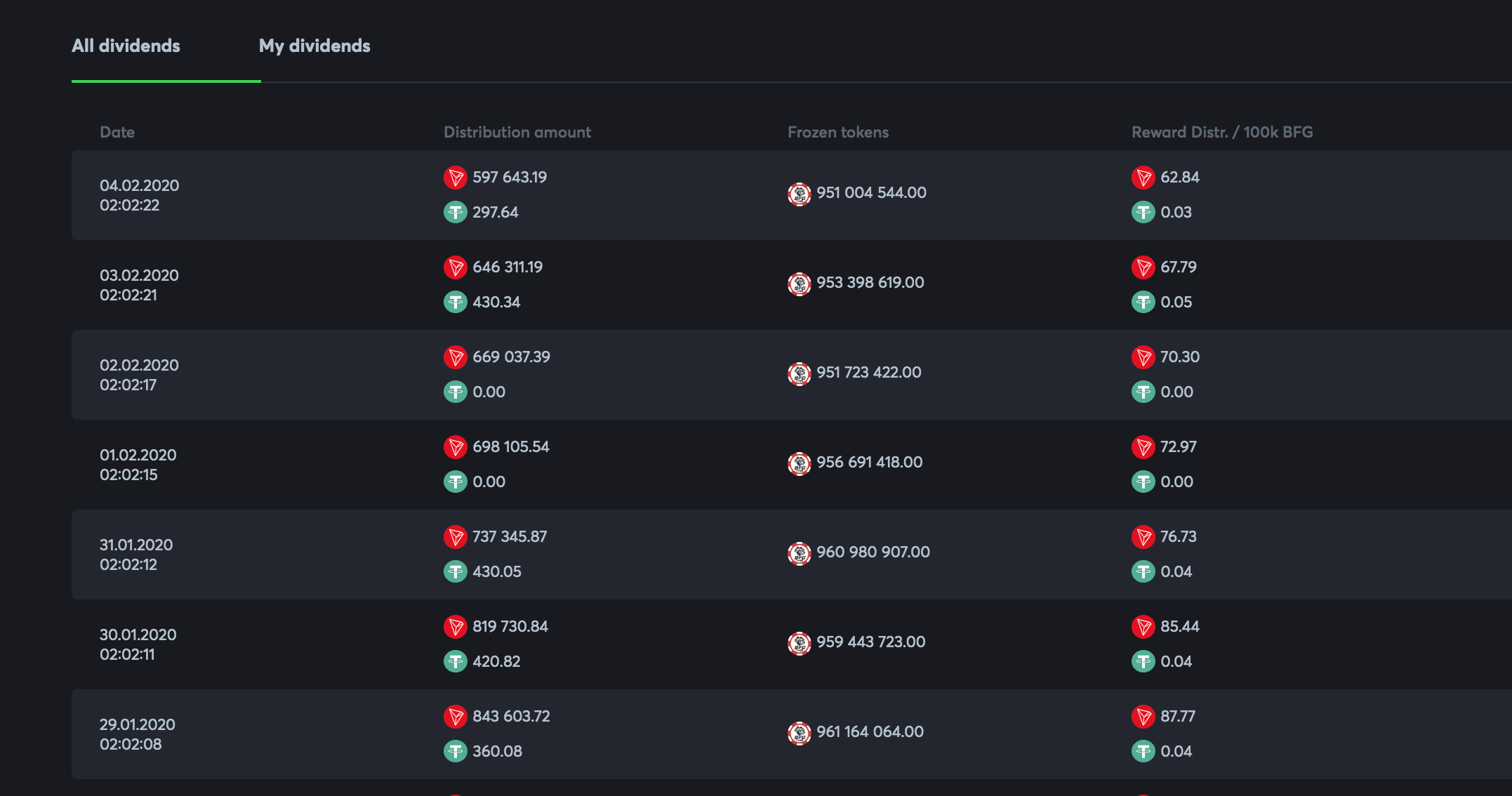Screen dimensions: 1512x796
Task: Click the TRX icon beside reward 87.77
Action: point(1143,717)
